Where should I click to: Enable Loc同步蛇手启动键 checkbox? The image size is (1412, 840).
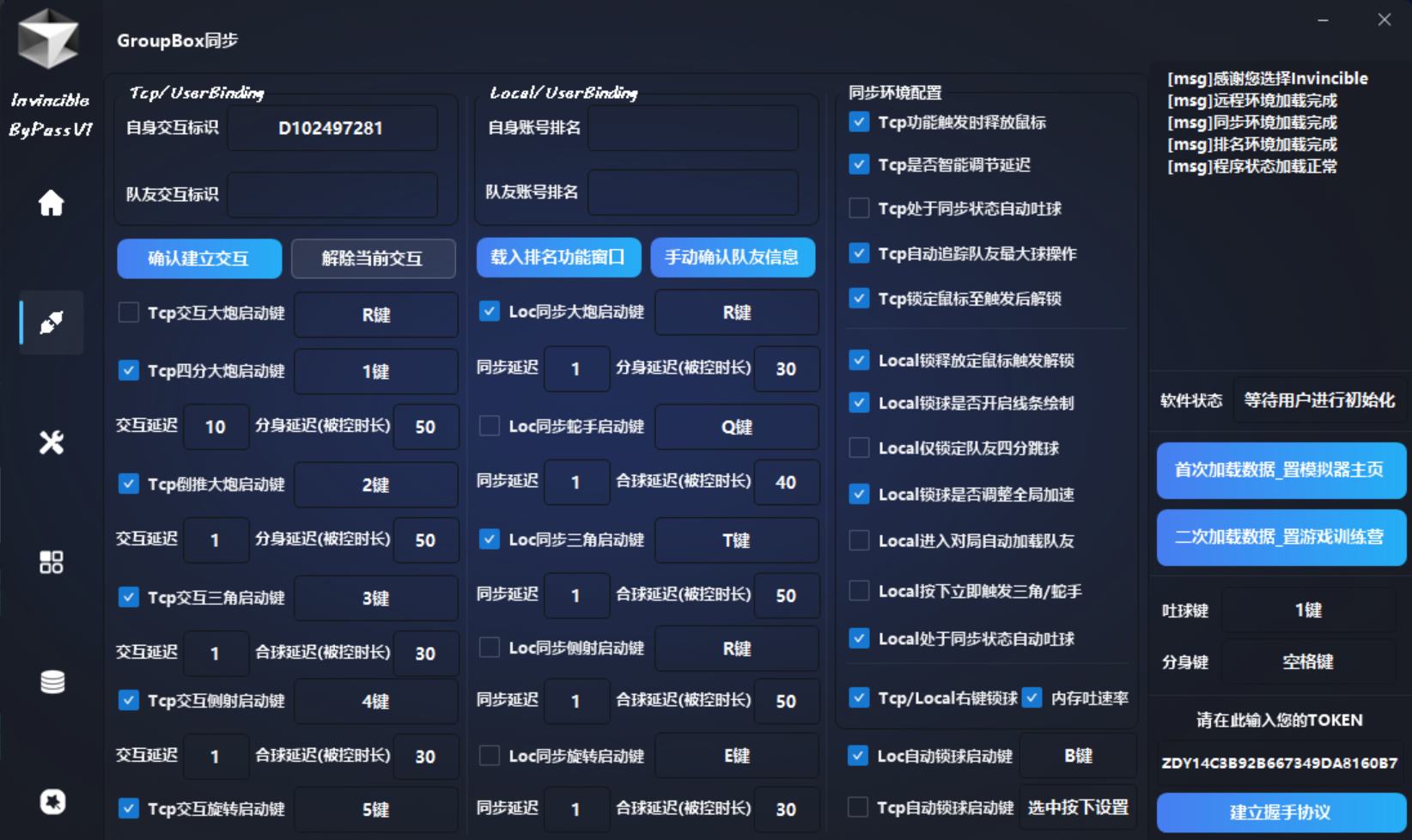tap(490, 425)
